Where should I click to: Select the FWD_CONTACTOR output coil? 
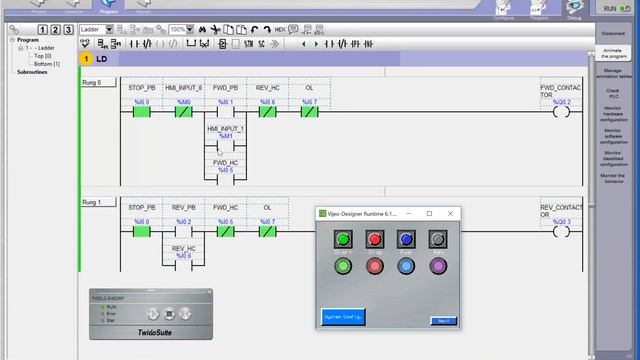(561, 111)
